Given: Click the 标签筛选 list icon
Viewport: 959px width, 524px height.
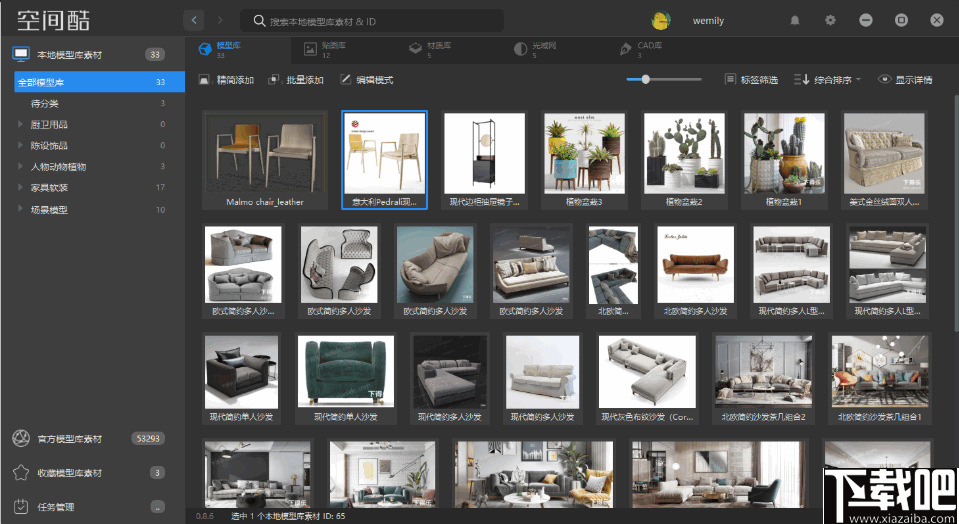Looking at the screenshot, I should [730, 79].
